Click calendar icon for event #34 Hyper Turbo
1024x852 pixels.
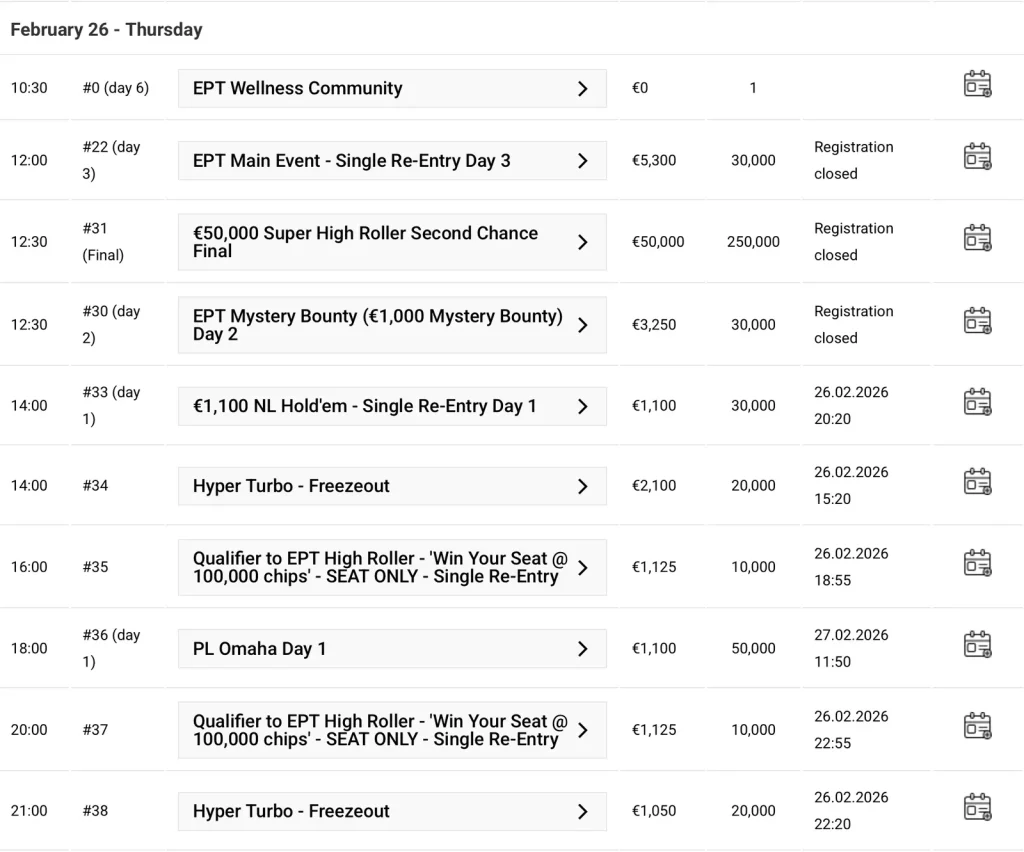point(978,482)
